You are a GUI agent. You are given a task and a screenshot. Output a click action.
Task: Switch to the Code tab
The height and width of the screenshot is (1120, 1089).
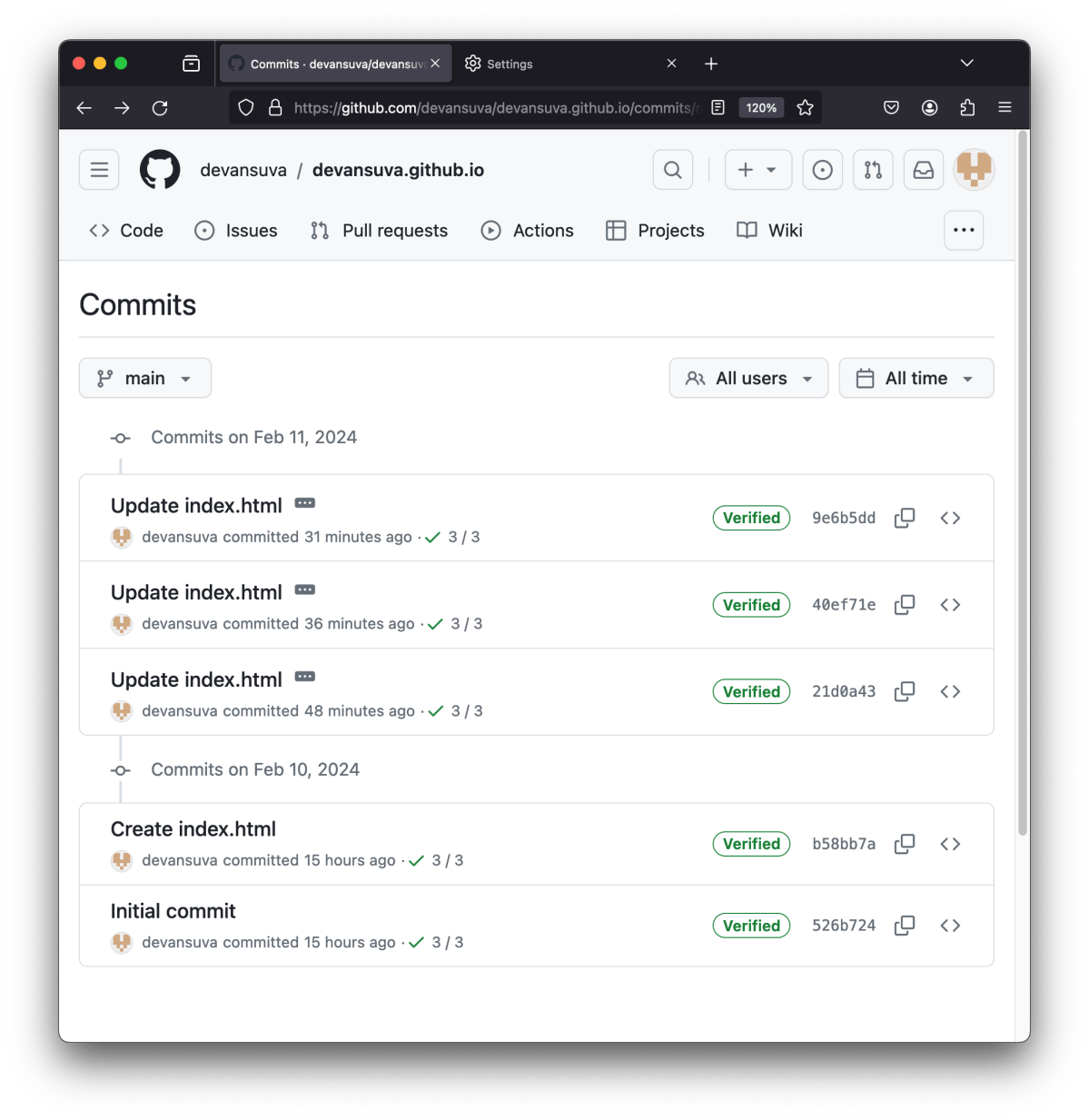point(126,231)
